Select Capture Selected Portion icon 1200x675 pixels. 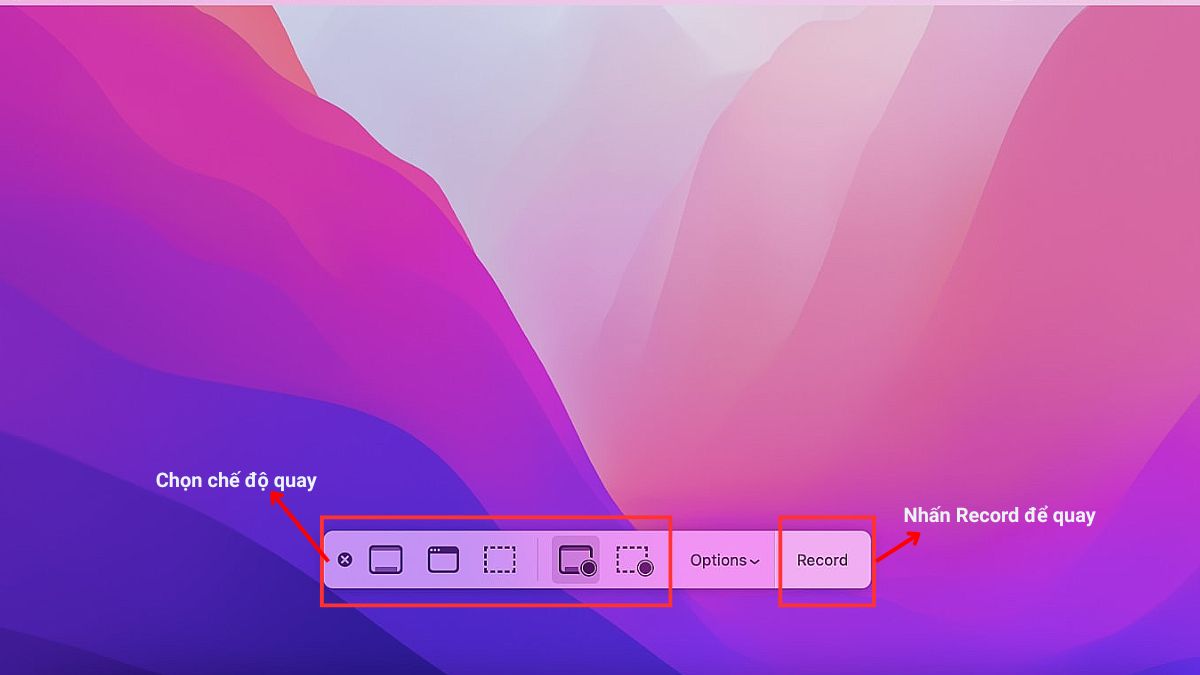[x=500, y=560]
